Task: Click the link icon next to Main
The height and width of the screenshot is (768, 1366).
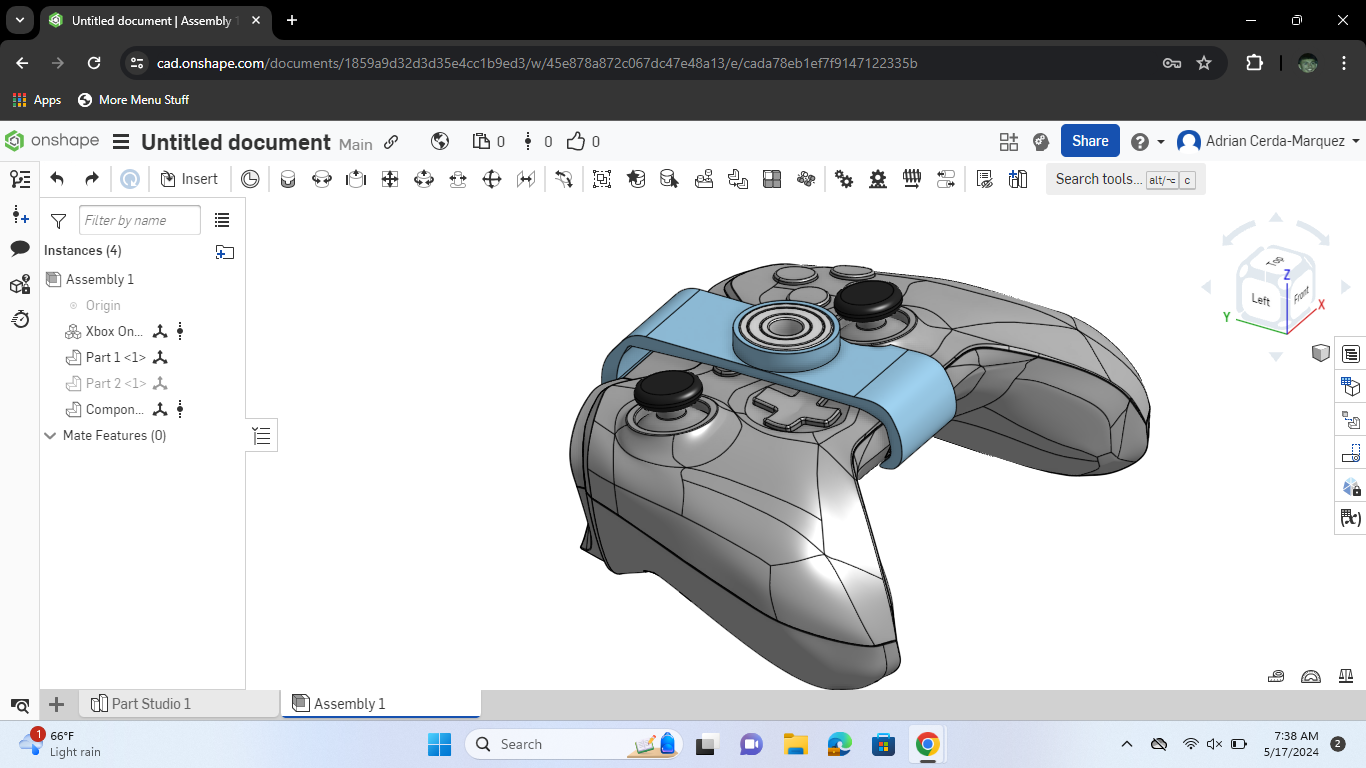Action: [x=391, y=142]
